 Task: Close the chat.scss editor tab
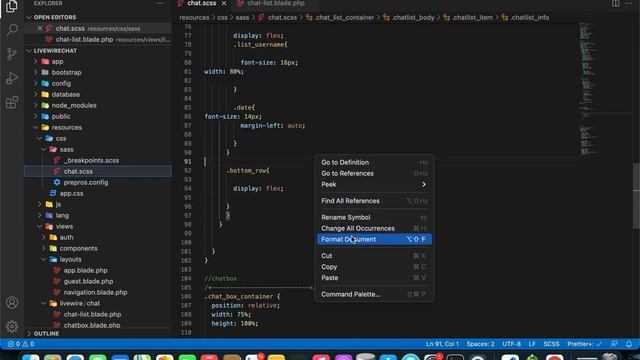click(224, 3)
